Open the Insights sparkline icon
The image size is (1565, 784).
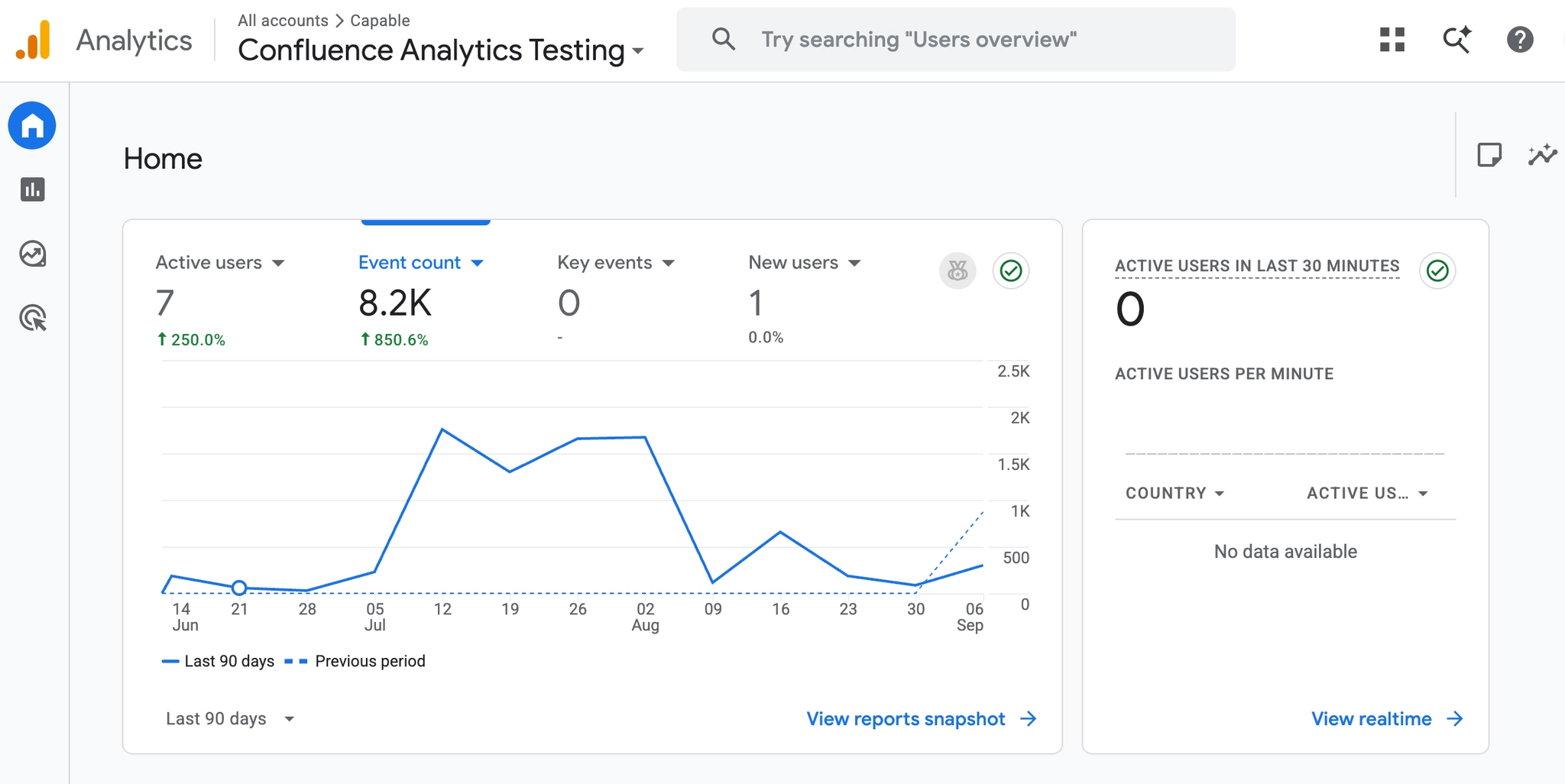pos(1542,155)
